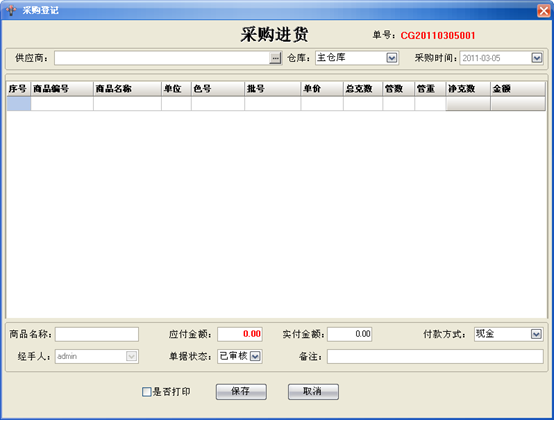Open the 经手人 admin dropdown arrow
The image size is (555, 421).
(131, 356)
